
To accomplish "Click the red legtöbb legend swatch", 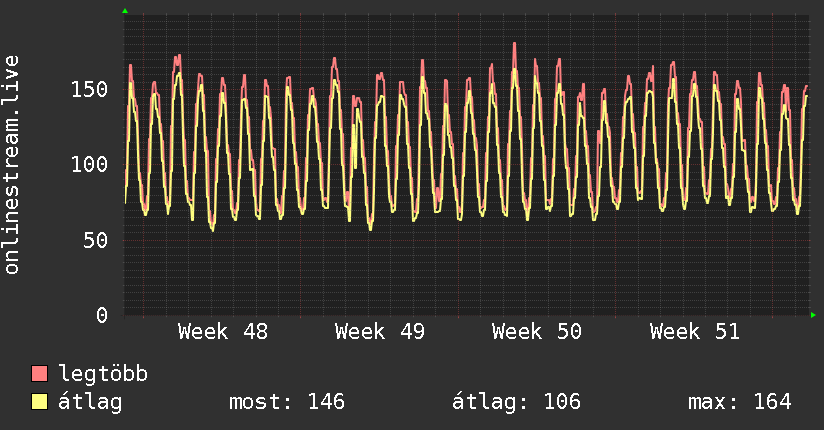I will tap(40, 374).
